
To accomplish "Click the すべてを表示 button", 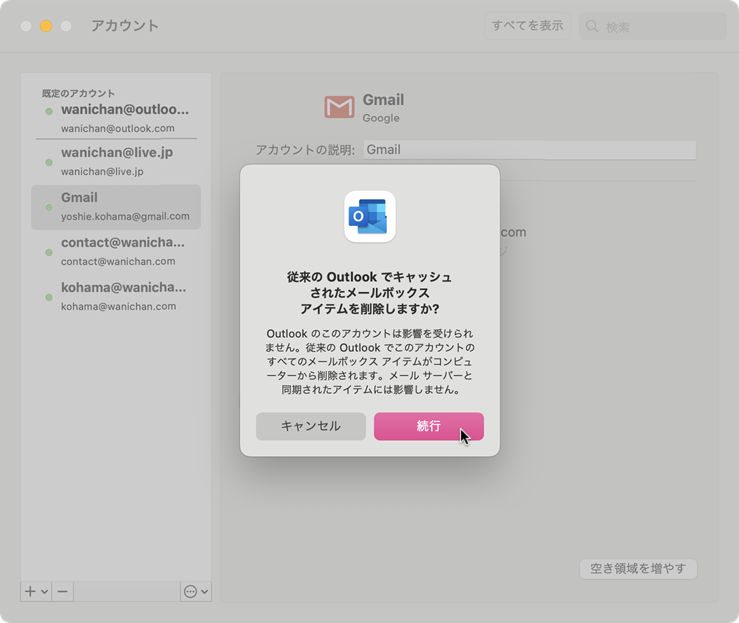I will click(x=527, y=26).
